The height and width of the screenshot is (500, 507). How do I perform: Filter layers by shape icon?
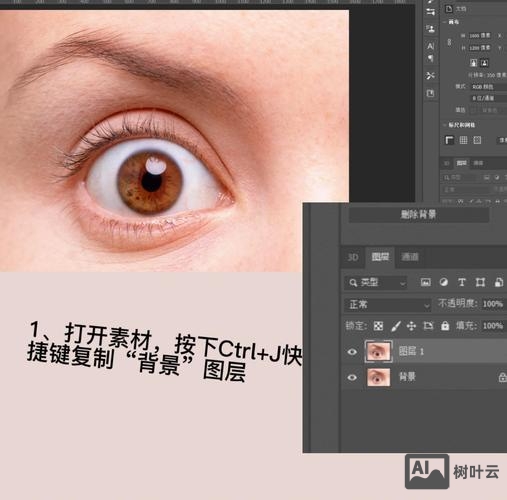[480, 283]
